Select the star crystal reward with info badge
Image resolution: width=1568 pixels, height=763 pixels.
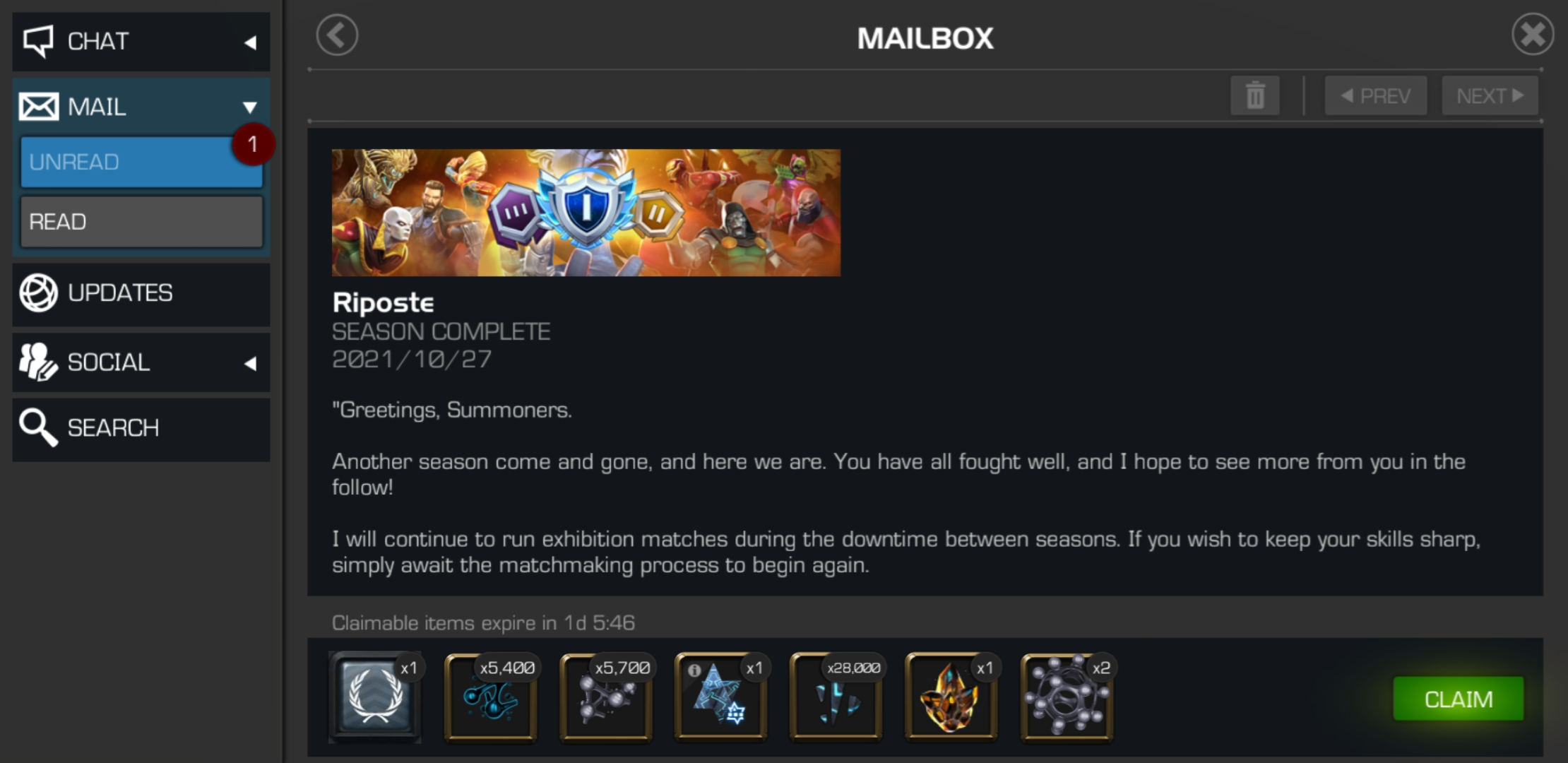(720, 697)
